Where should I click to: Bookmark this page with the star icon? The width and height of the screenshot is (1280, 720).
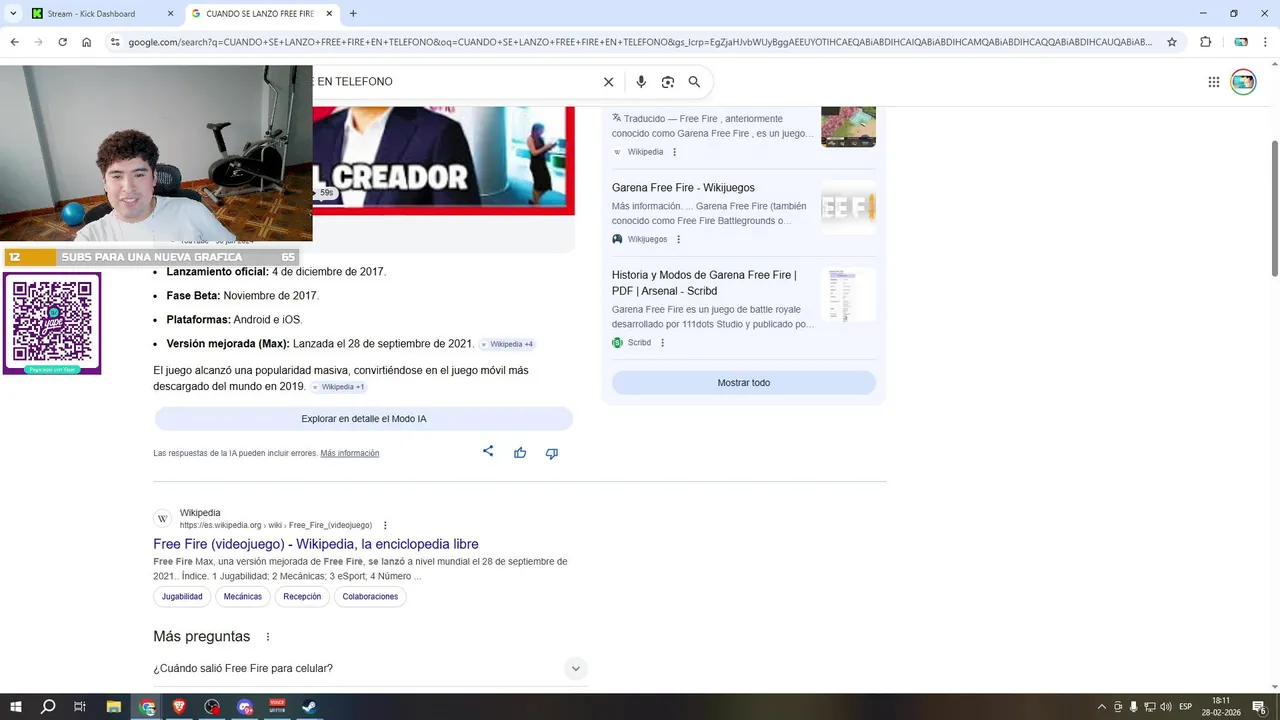tap(1172, 42)
